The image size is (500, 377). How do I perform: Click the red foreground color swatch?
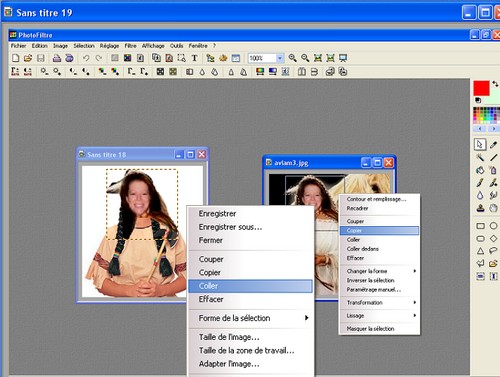[481, 88]
